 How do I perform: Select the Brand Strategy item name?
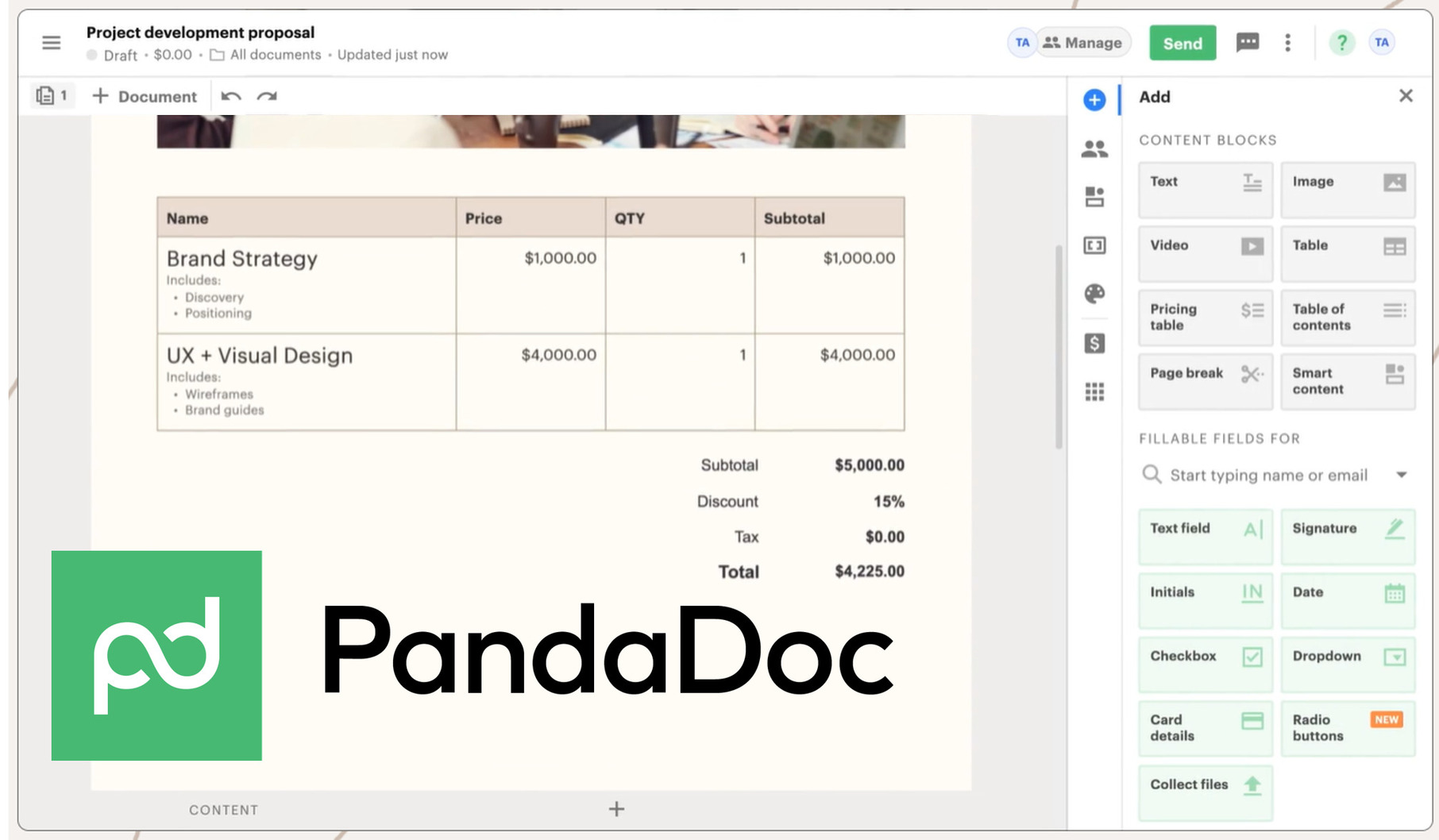click(242, 259)
